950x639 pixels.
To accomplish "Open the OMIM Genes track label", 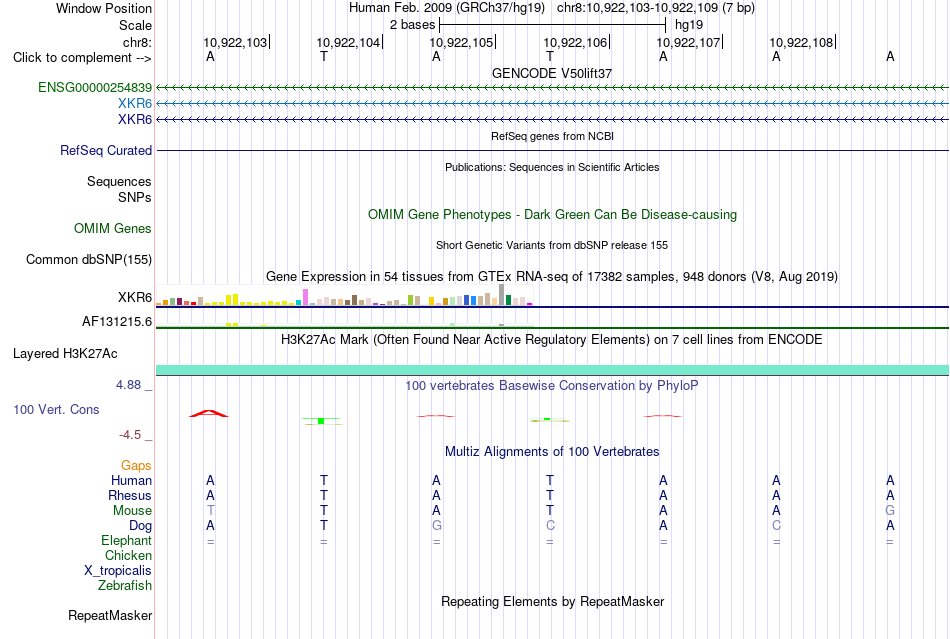I will [112, 228].
